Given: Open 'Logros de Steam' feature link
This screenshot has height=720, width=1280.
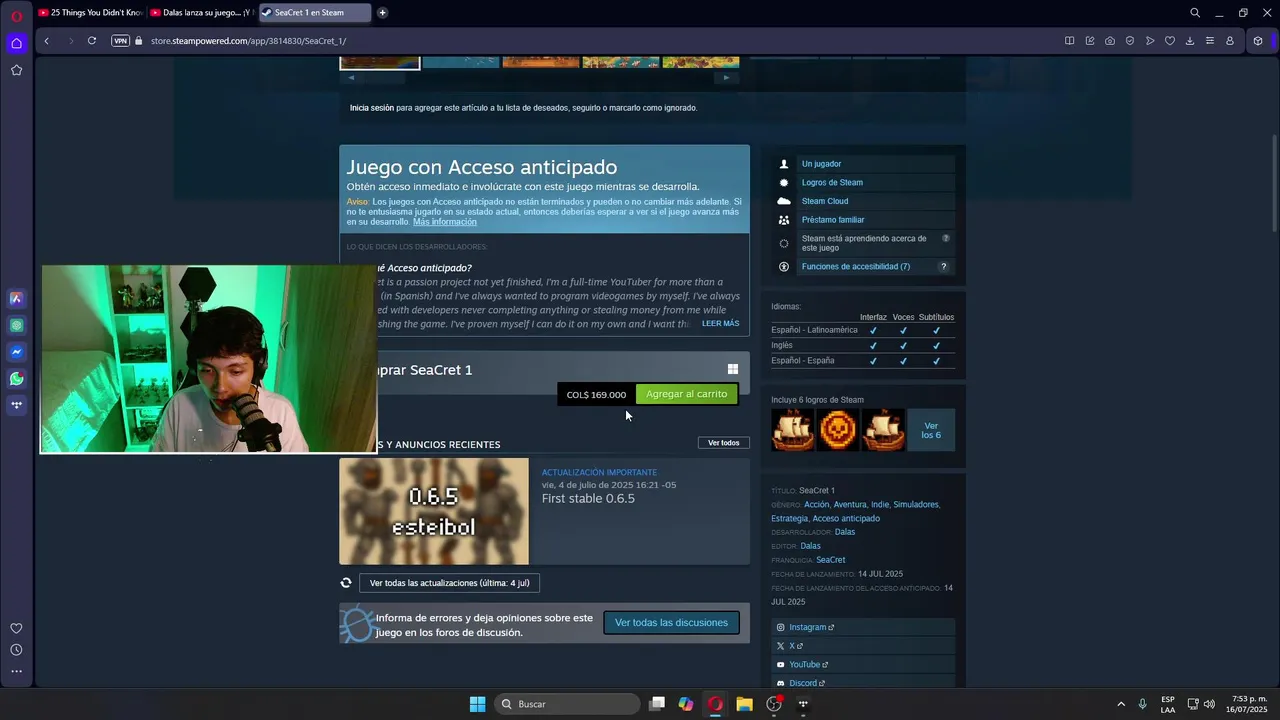Looking at the screenshot, I should click(832, 183).
